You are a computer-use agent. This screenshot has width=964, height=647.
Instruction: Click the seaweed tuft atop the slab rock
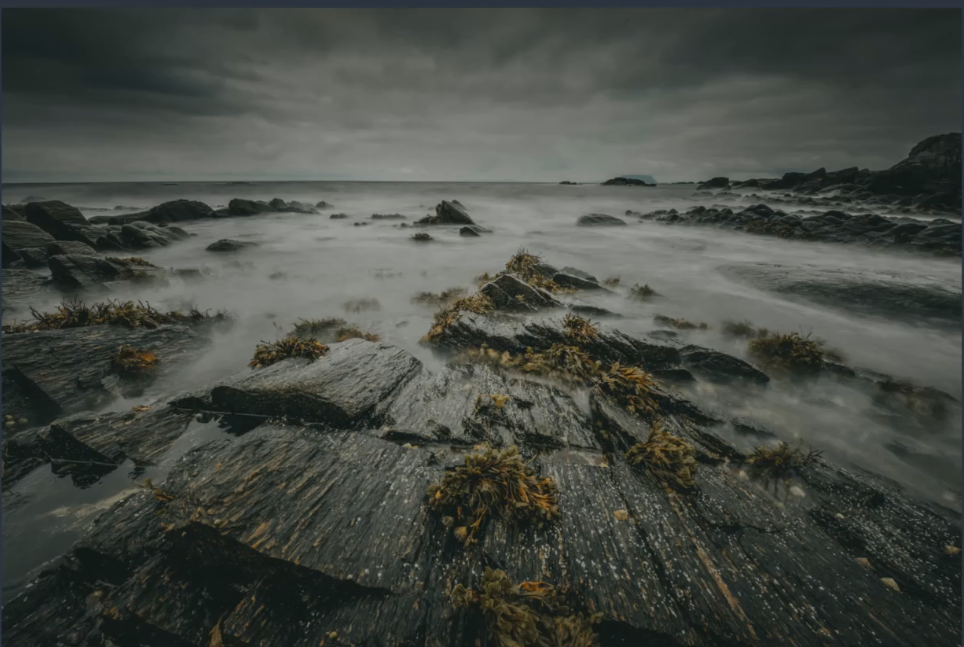288,349
